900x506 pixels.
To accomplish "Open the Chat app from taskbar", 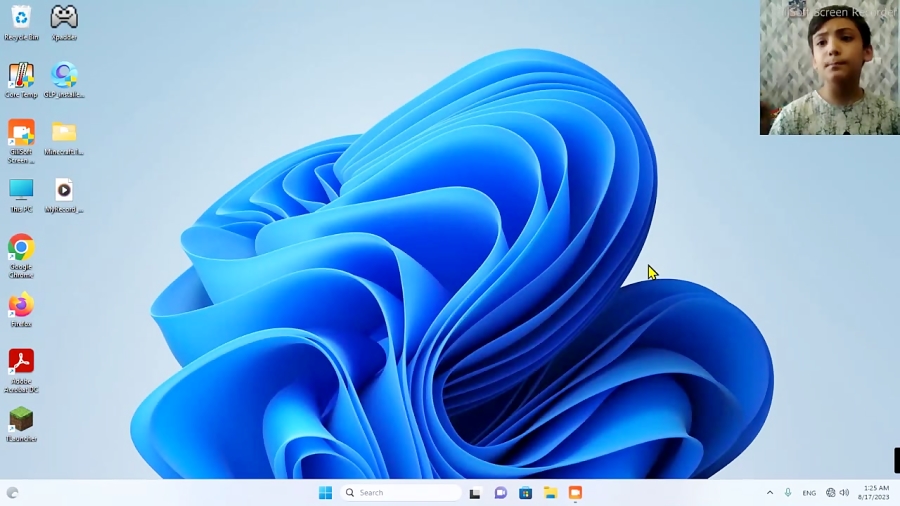I will pyautogui.click(x=501, y=493).
